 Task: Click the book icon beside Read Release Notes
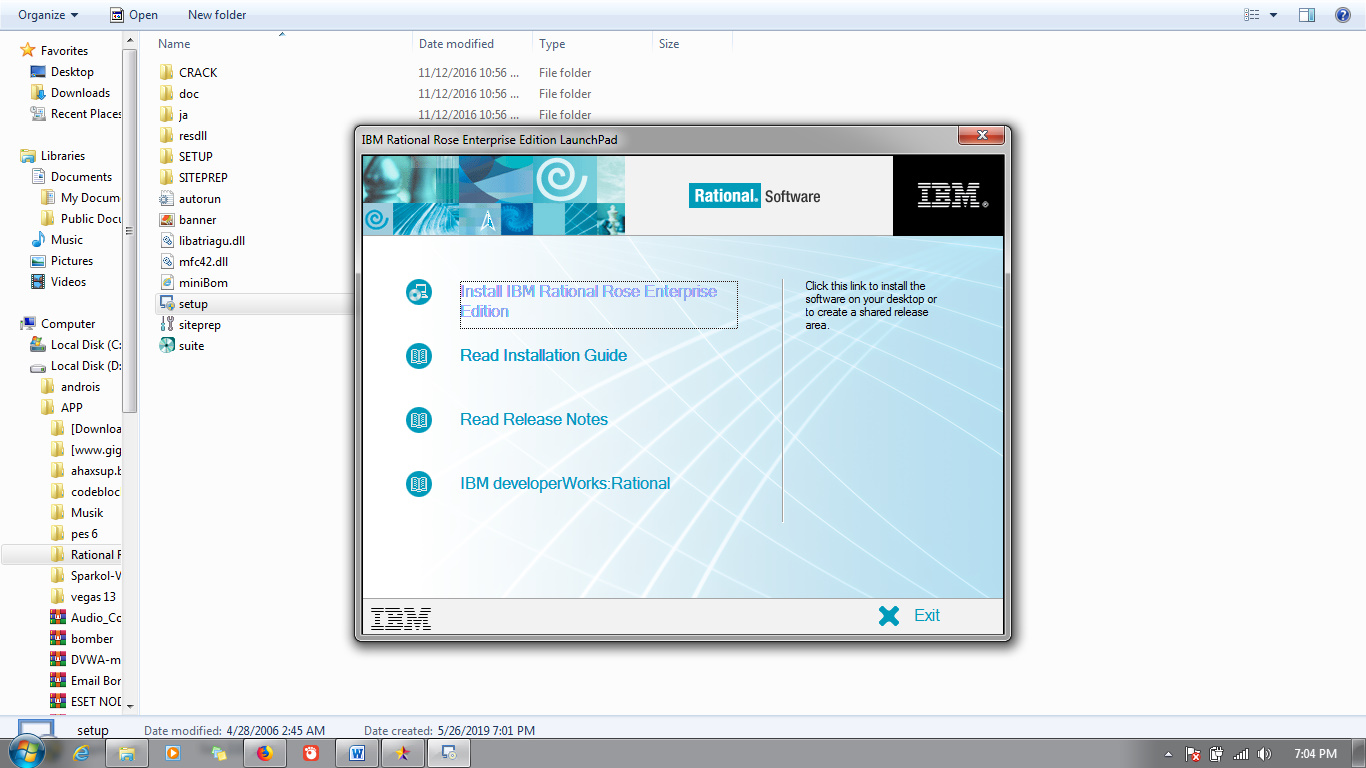click(x=419, y=420)
